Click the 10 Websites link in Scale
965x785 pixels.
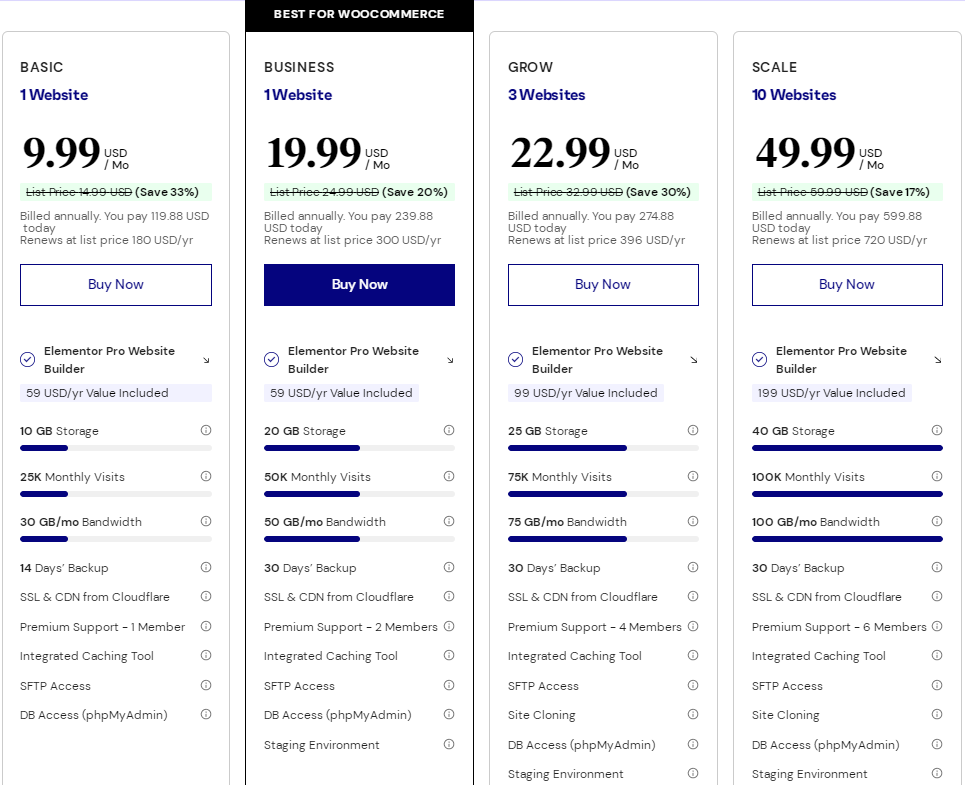(794, 94)
